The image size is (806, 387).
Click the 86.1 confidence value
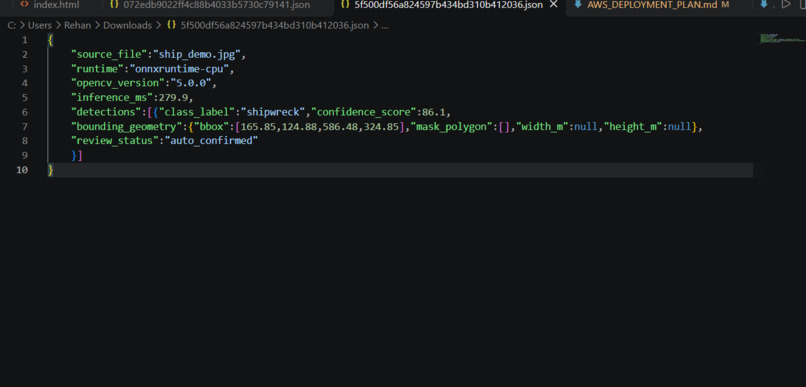pos(433,112)
